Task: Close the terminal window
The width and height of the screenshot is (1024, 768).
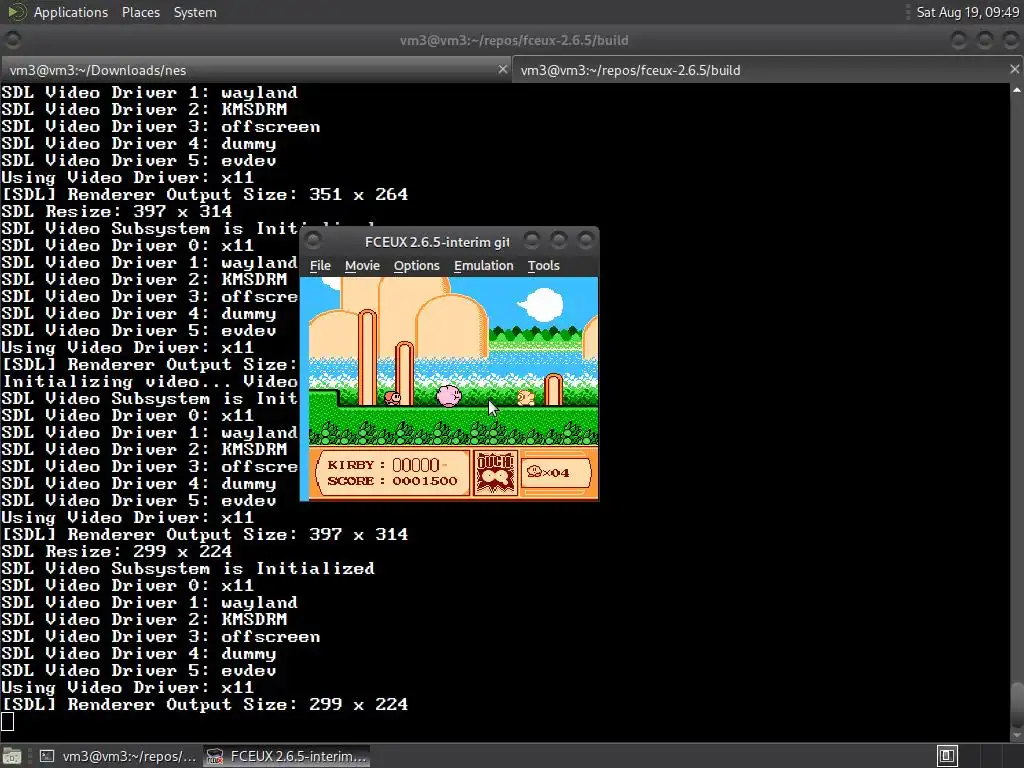Action: pyautogui.click(x=1010, y=40)
